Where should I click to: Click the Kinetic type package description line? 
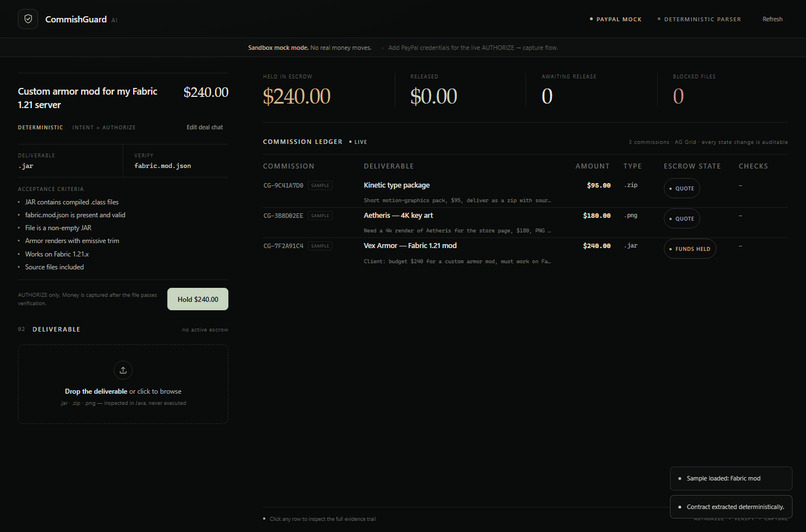pyautogui.click(x=457, y=200)
